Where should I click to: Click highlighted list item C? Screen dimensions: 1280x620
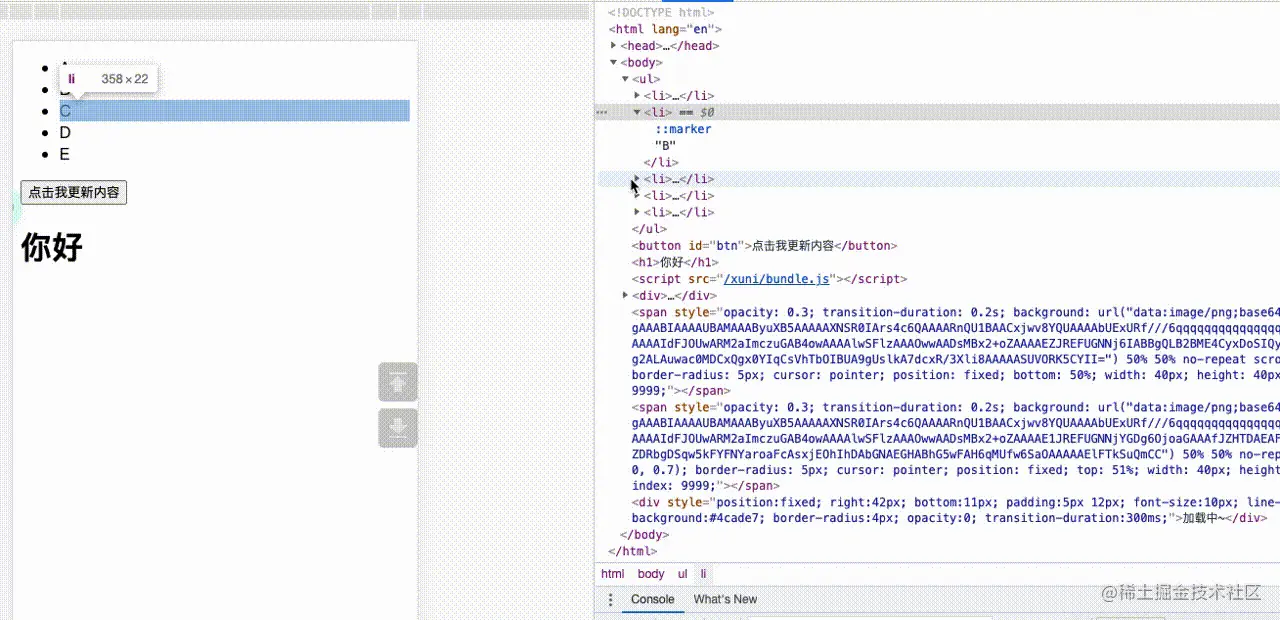tap(234, 111)
